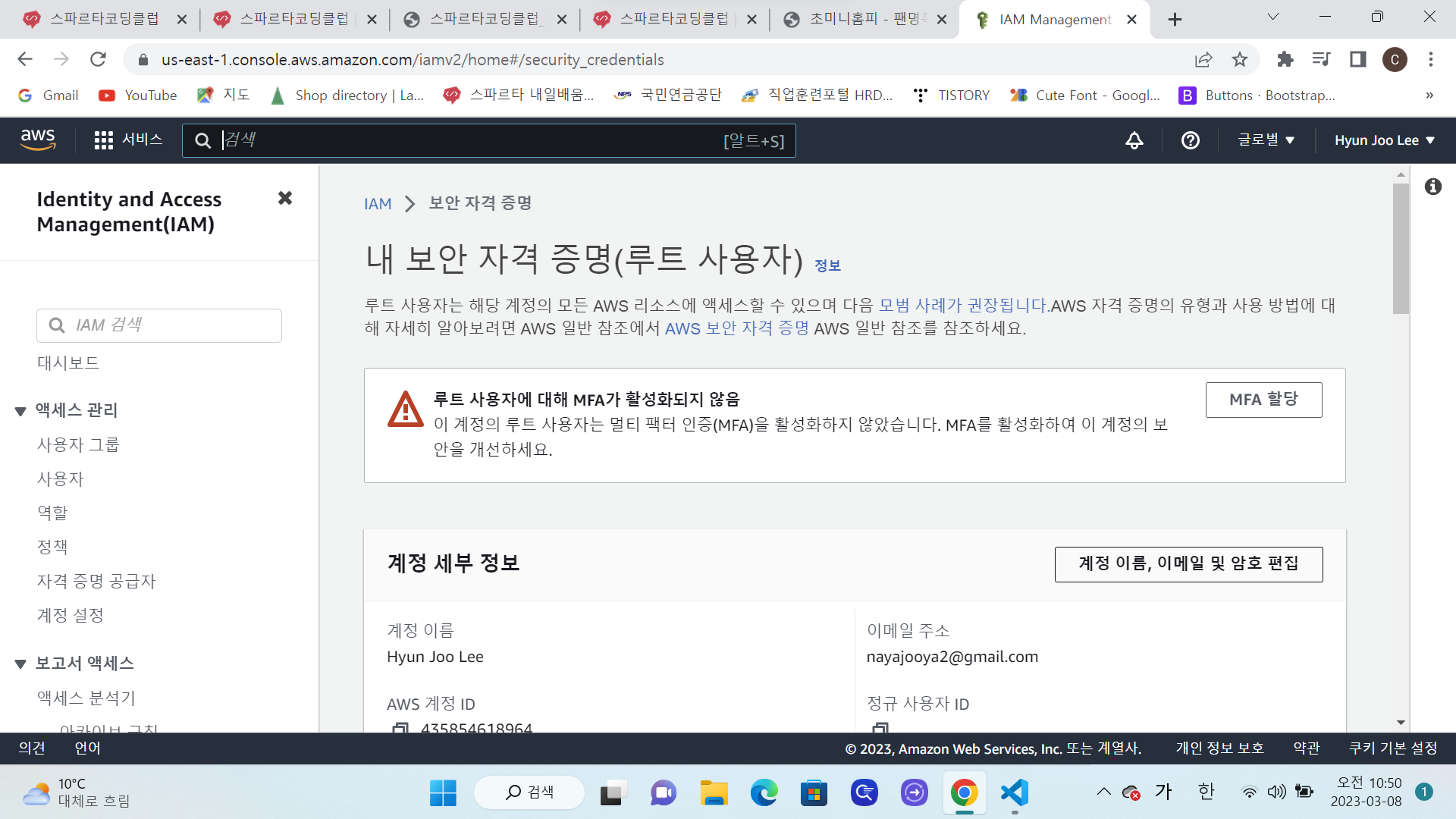This screenshot has height=819, width=1456.
Task: Open 사용자 in sidebar
Action: [x=61, y=479]
